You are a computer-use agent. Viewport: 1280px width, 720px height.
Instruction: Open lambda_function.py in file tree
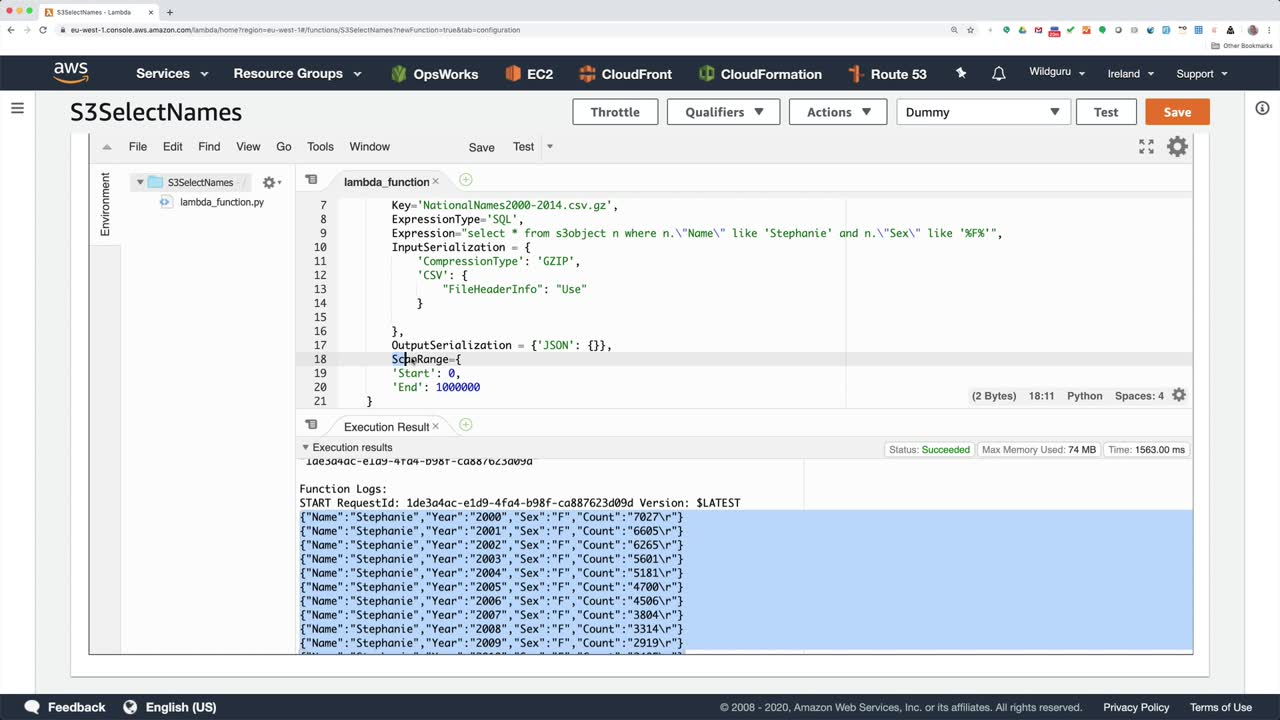click(x=221, y=202)
